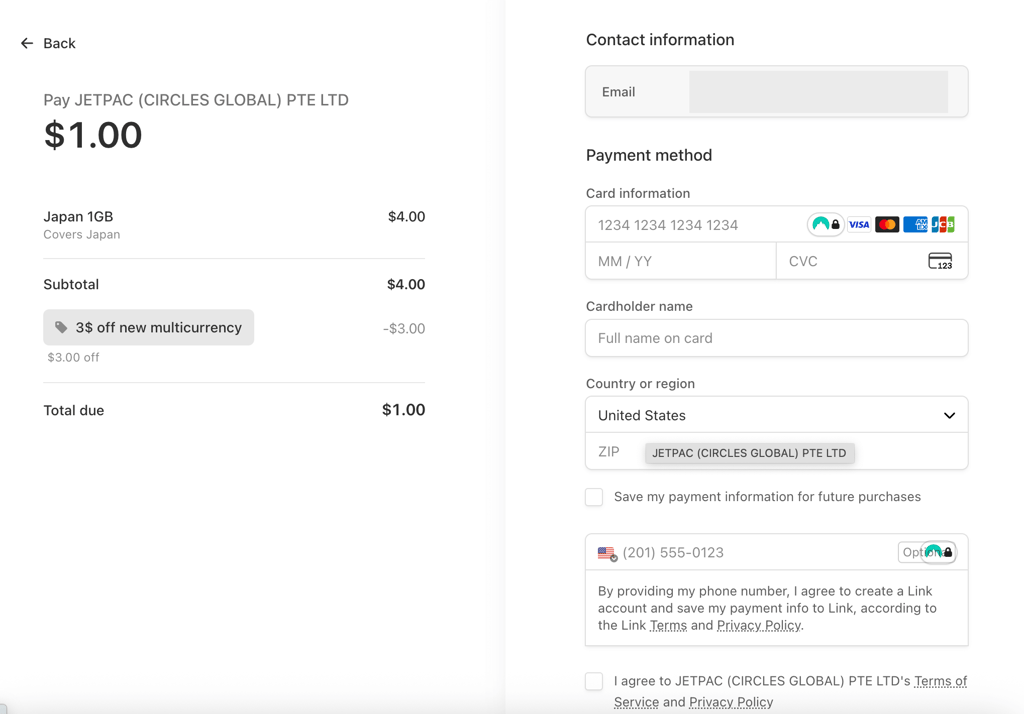Click the CVC card hint icon
Image resolution: width=1024 pixels, height=714 pixels.
[x=940, y=261]
